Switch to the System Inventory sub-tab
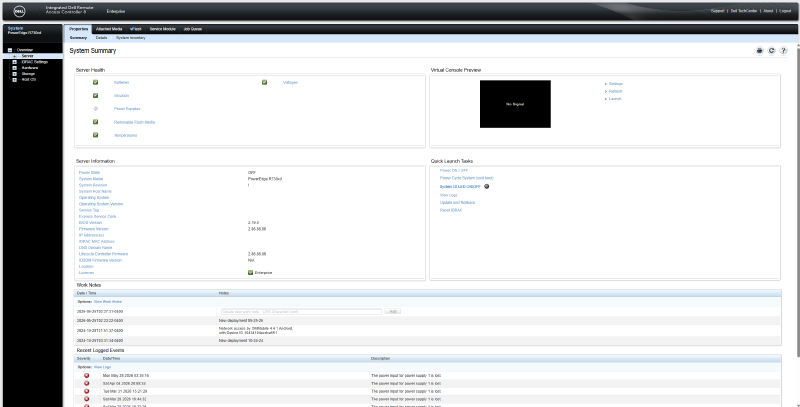 tap(131, 38)
